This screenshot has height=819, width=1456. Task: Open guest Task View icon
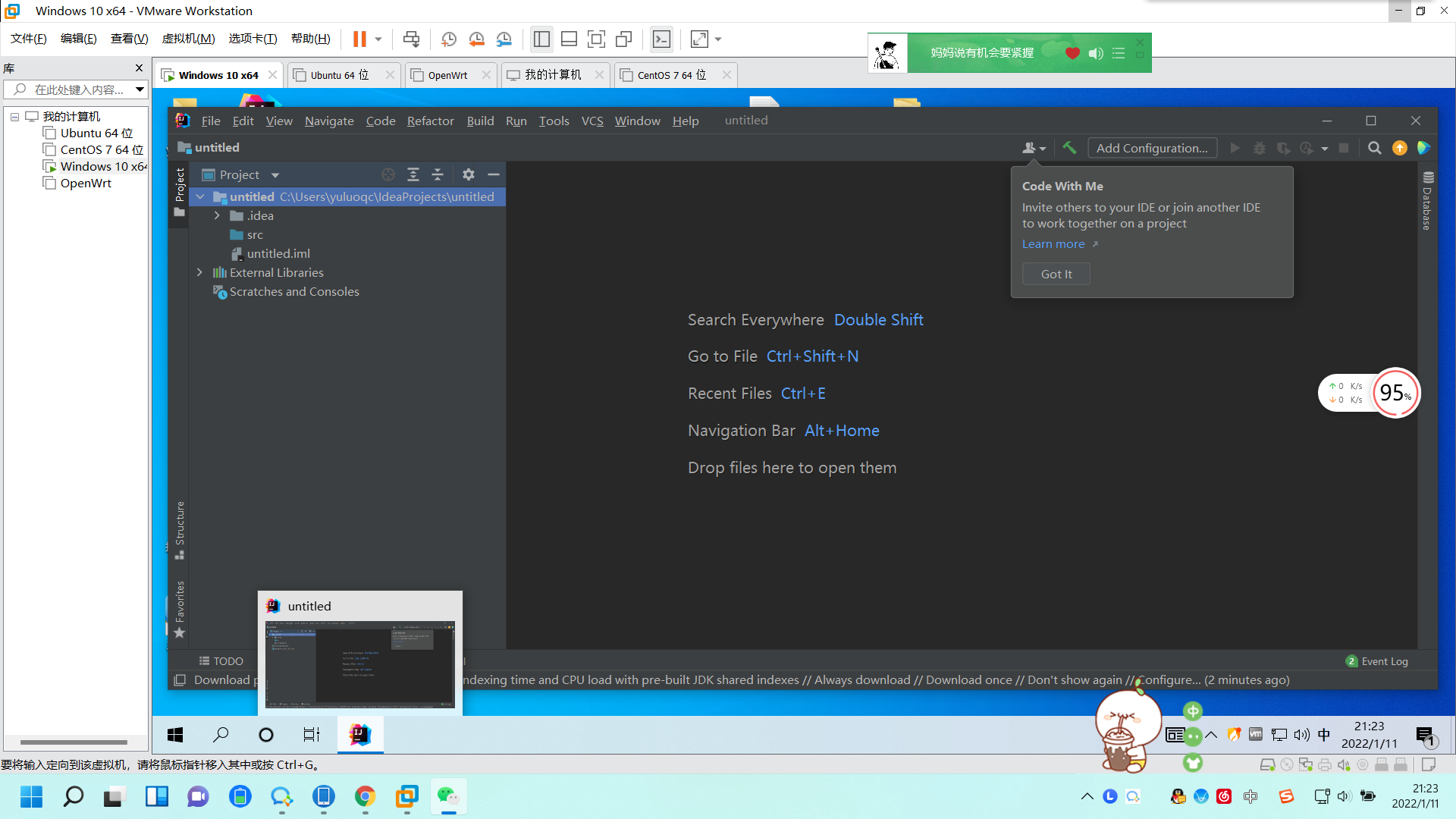click(x=312, y=734)
